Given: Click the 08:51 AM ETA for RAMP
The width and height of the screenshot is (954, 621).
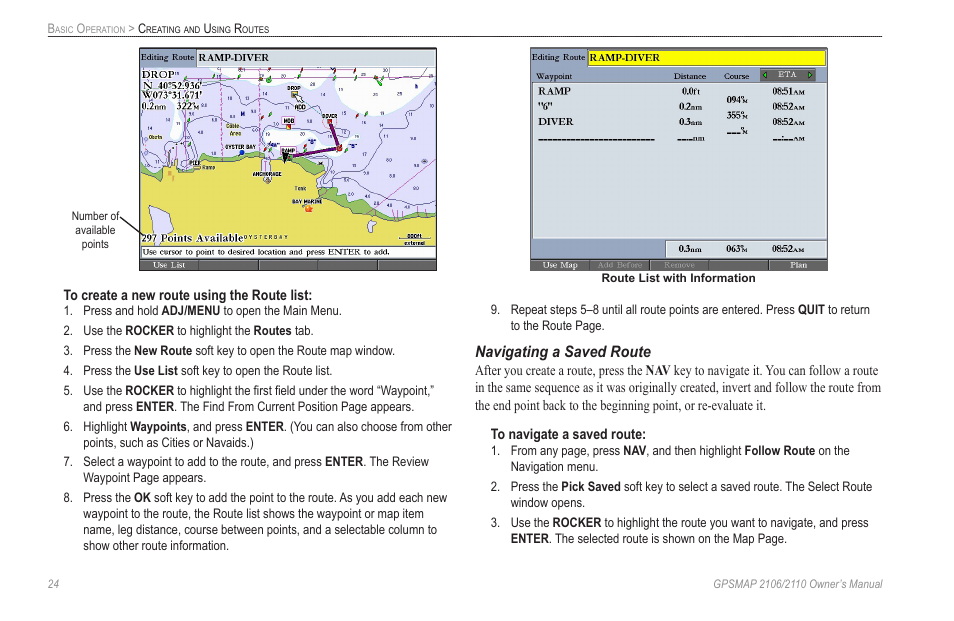Looking at the screenshot, I should point(789,91).
